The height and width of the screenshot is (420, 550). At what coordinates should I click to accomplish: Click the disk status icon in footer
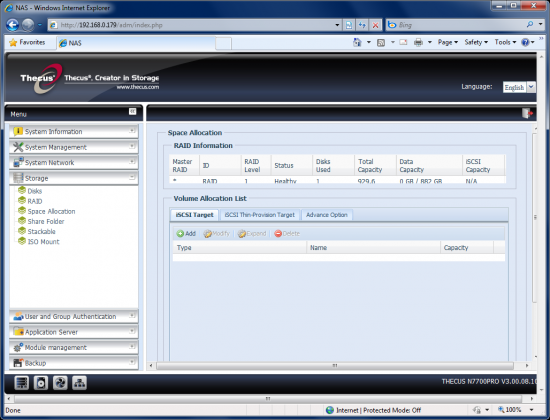click(41, 382)
